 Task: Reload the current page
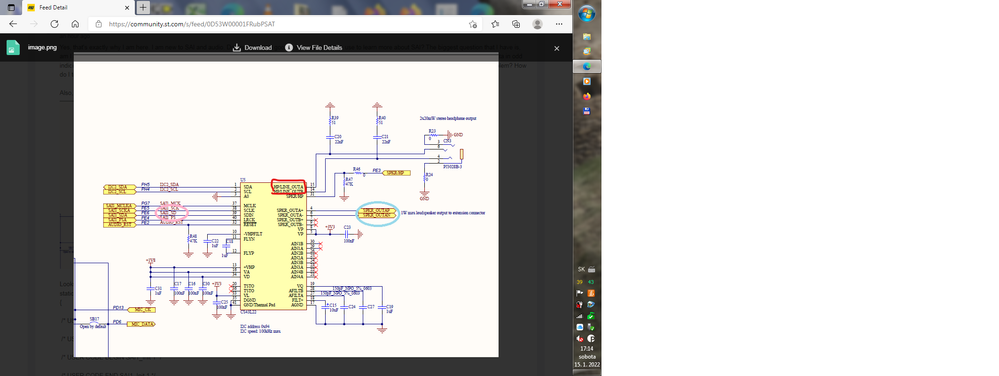(54, 24)
